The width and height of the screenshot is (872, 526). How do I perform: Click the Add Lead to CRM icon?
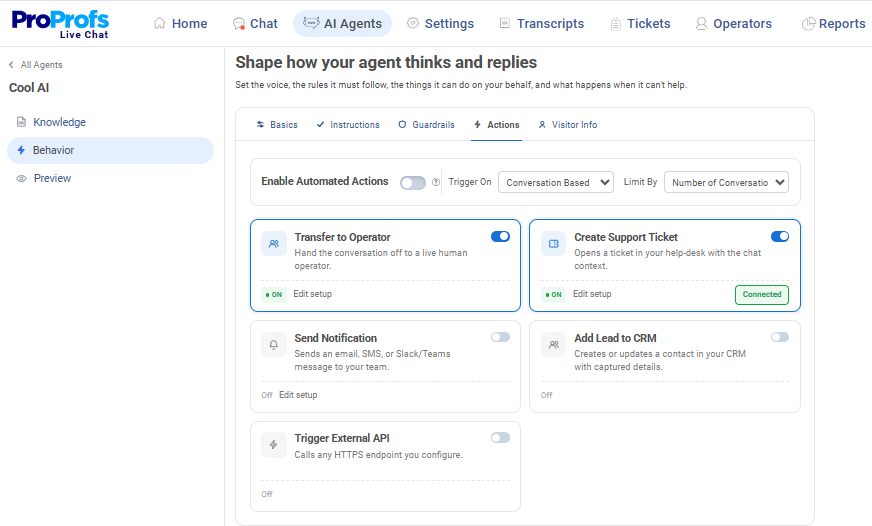coord(553,345)
